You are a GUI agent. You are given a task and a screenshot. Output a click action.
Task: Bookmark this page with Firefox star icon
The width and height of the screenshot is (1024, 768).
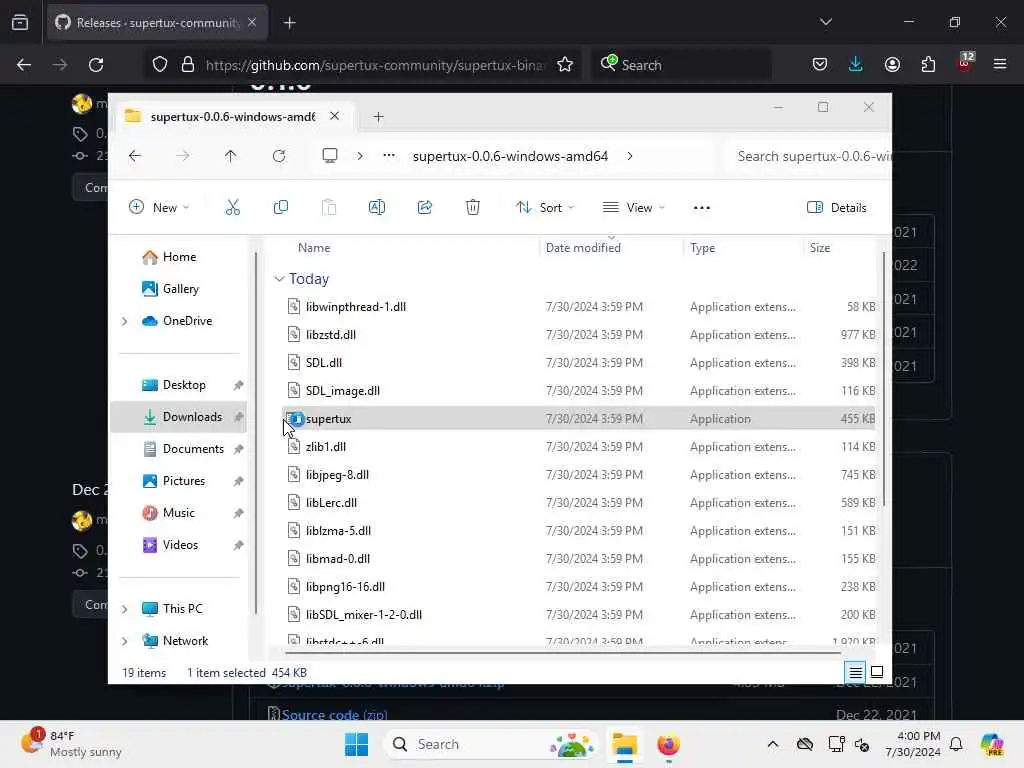click(x=565, y=65)
